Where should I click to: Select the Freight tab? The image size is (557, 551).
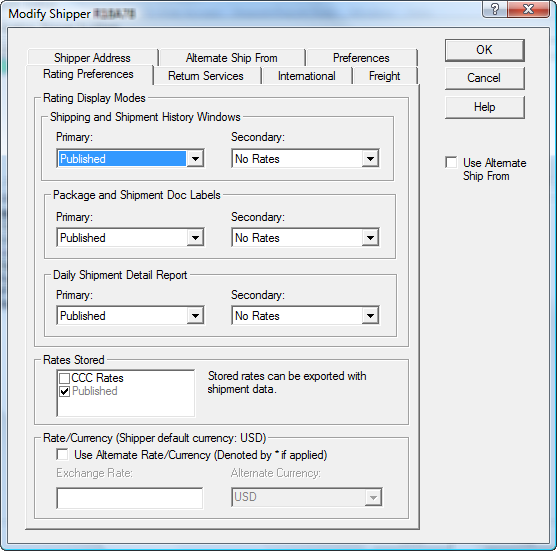(385, 76)
